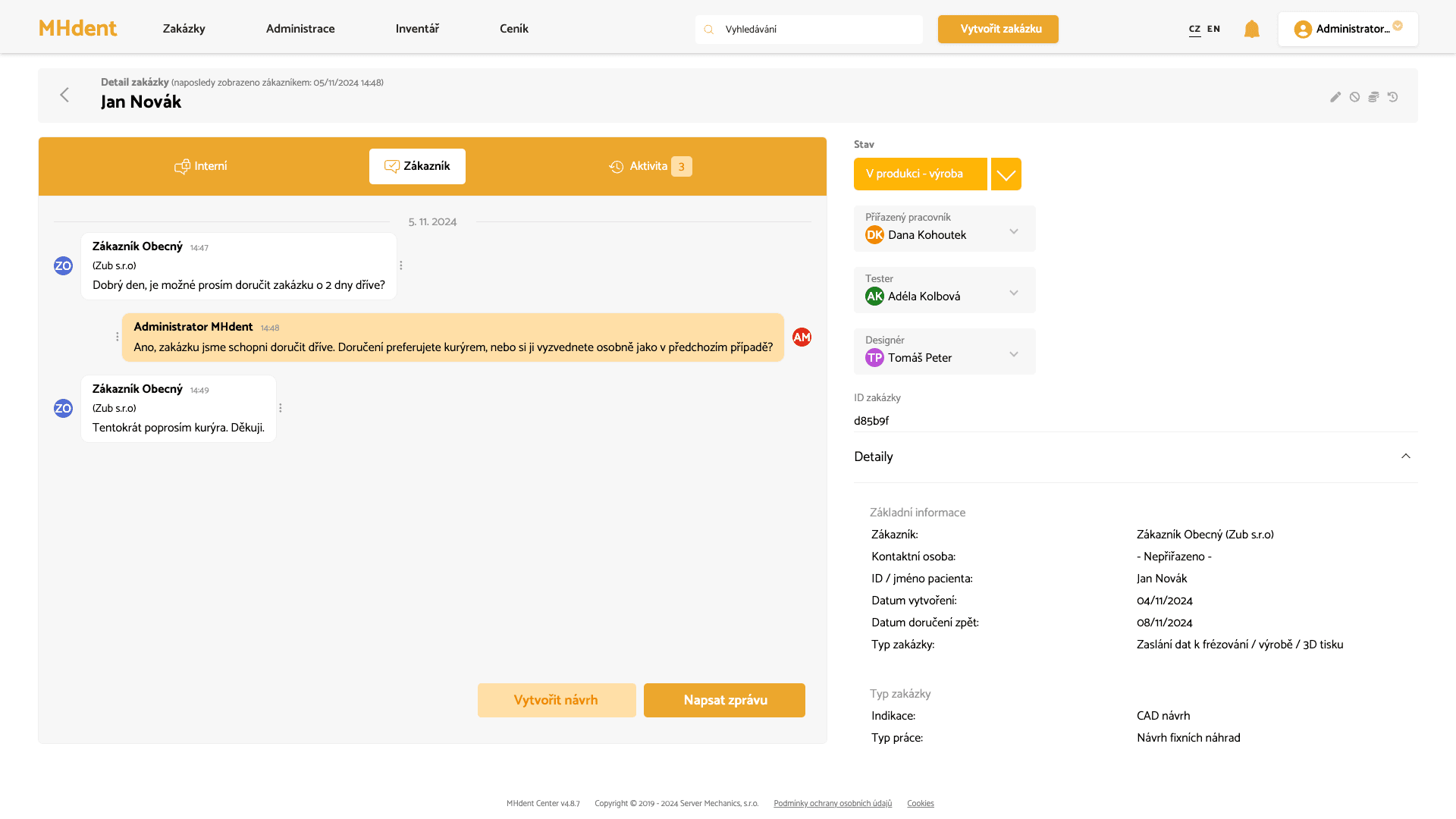1456x819 pixels.
Task: Collapse the Detaily section
Action: [1405, 457]
